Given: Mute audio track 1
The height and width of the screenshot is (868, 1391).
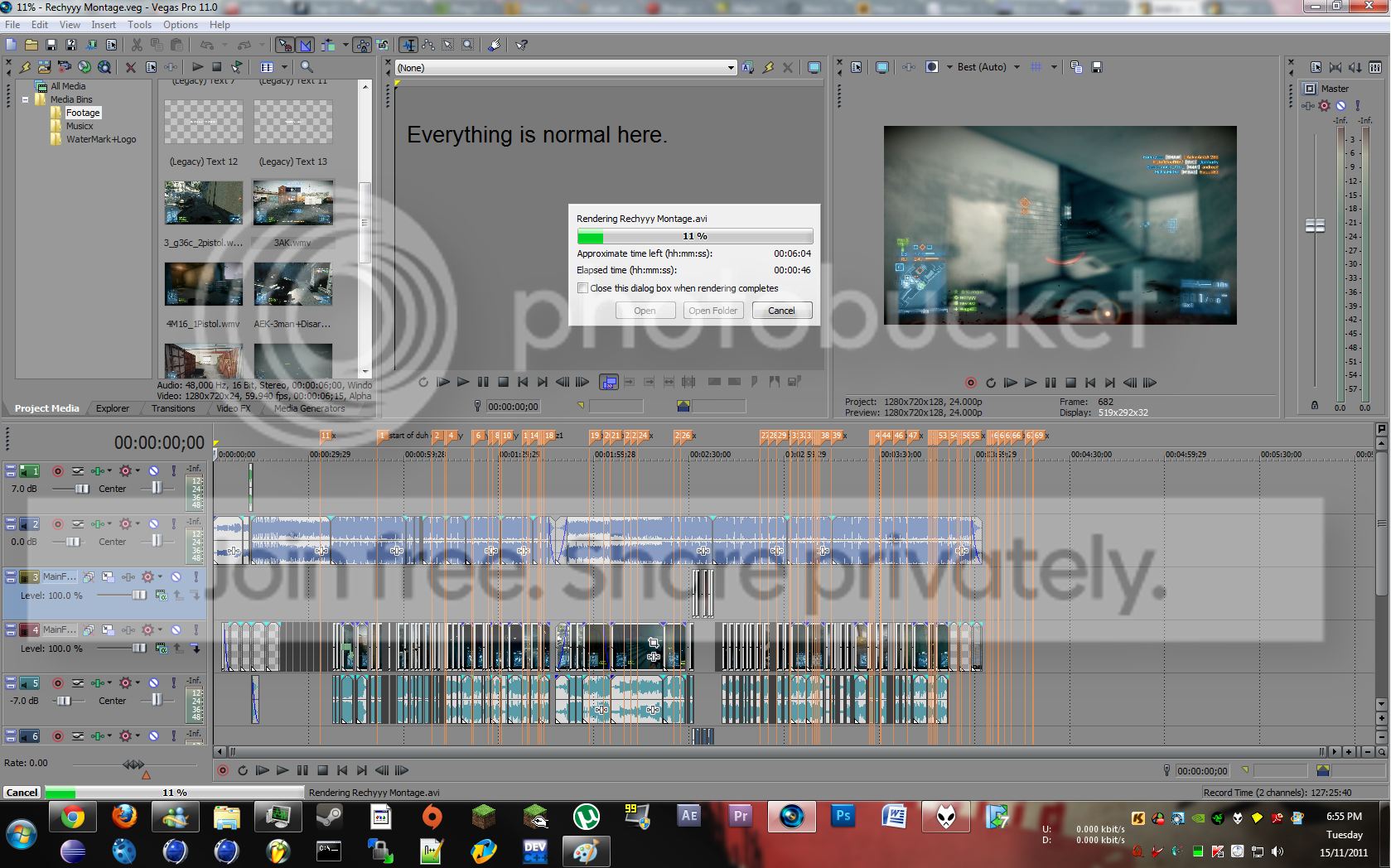Looking at the screenshot, I should click(154, 471).
